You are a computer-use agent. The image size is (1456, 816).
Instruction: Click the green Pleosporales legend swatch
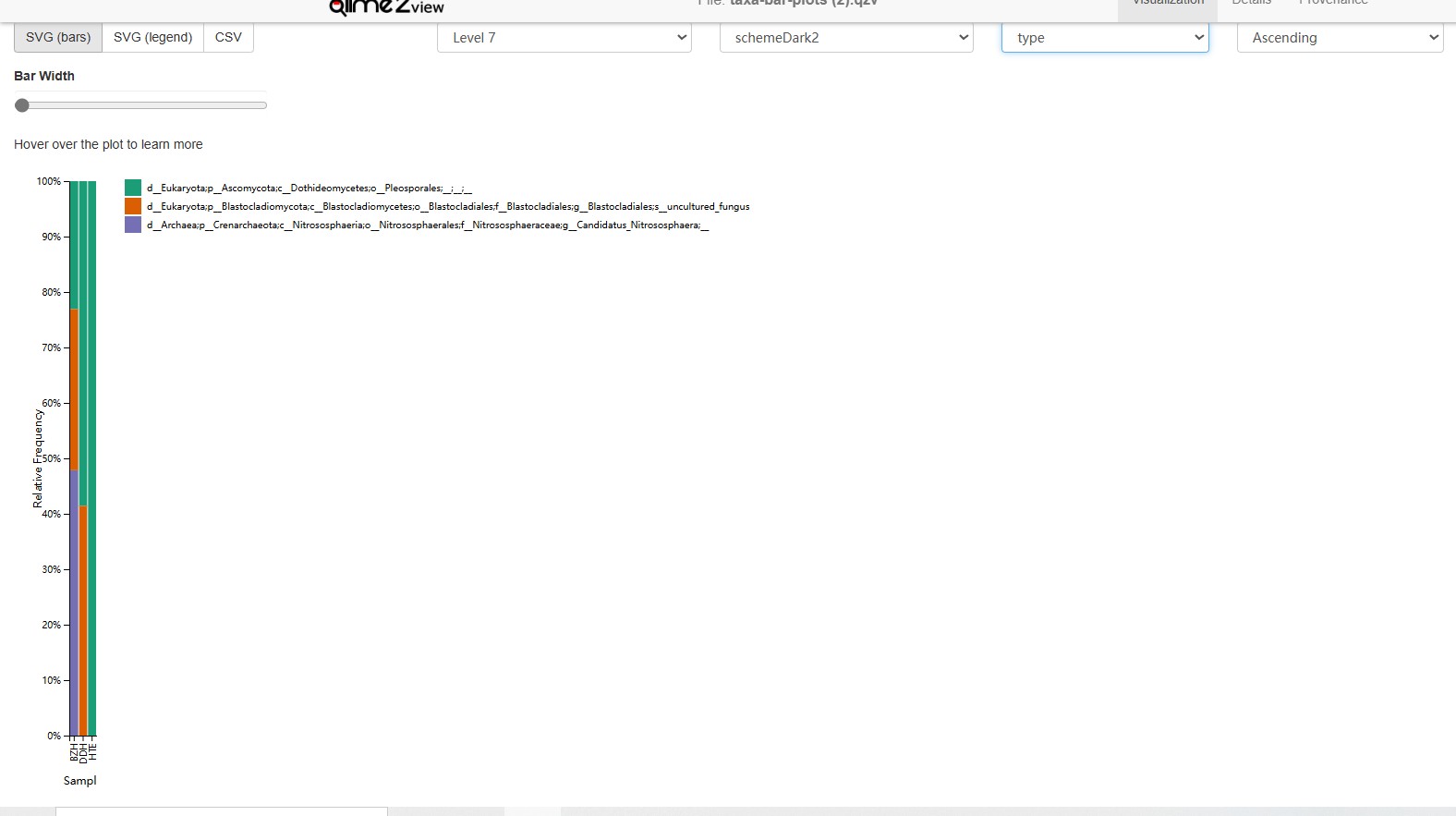(x=133, y=189)
